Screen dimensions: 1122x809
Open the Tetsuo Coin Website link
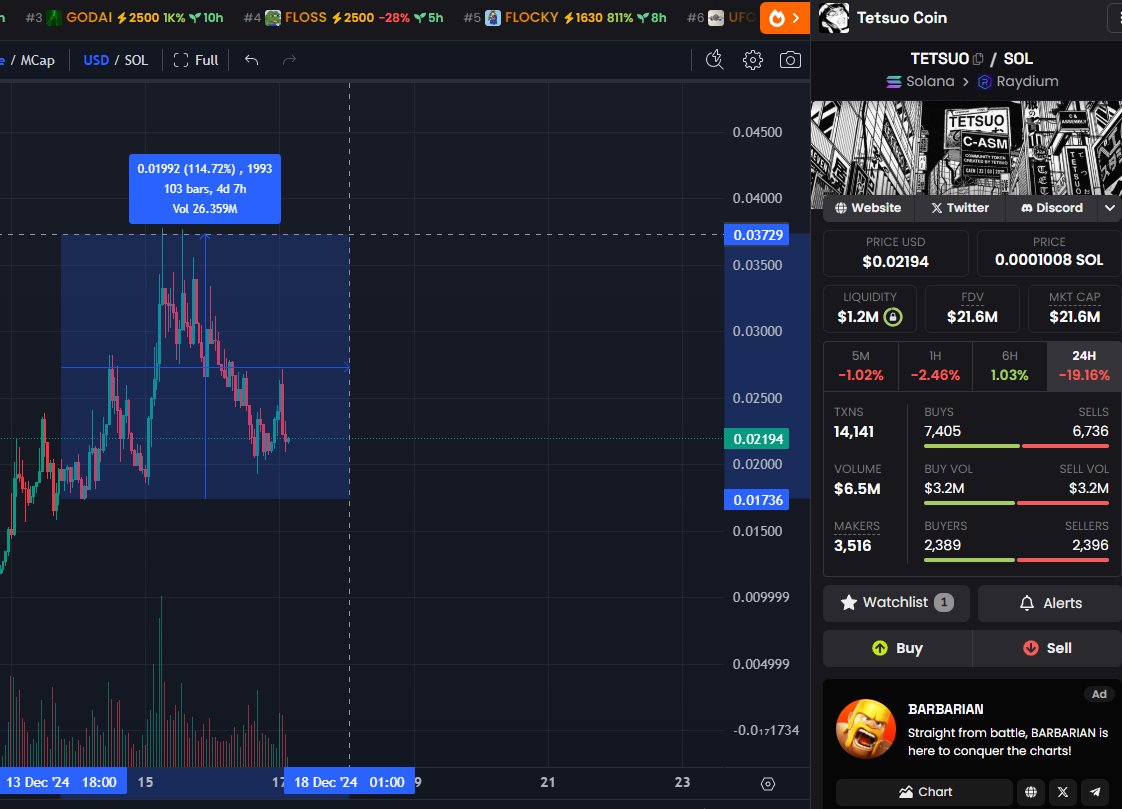tap(867, 208)
